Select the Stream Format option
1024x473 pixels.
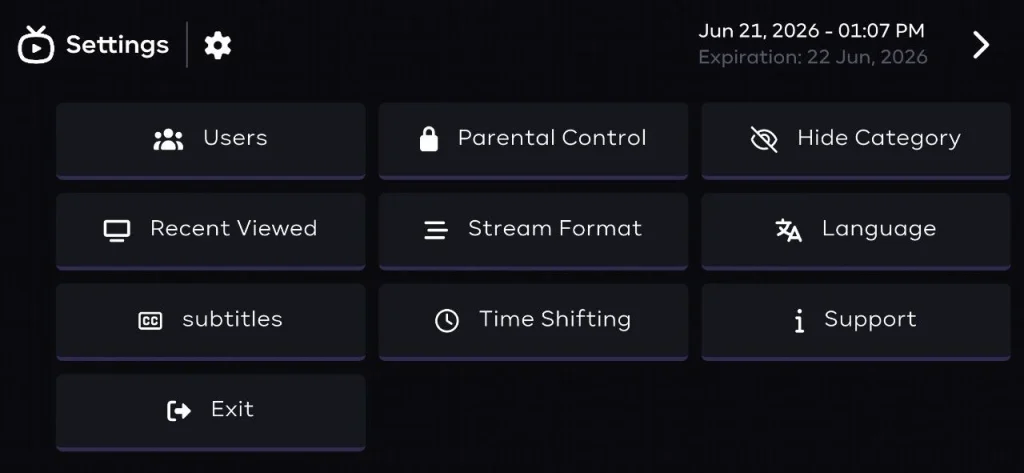[533, 231]
